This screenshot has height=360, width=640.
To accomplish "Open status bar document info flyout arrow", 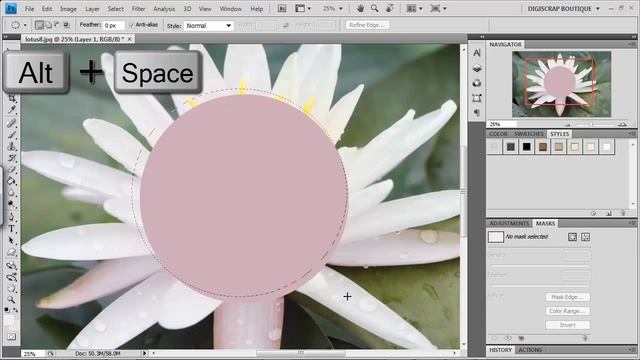I will click(144, 353).
